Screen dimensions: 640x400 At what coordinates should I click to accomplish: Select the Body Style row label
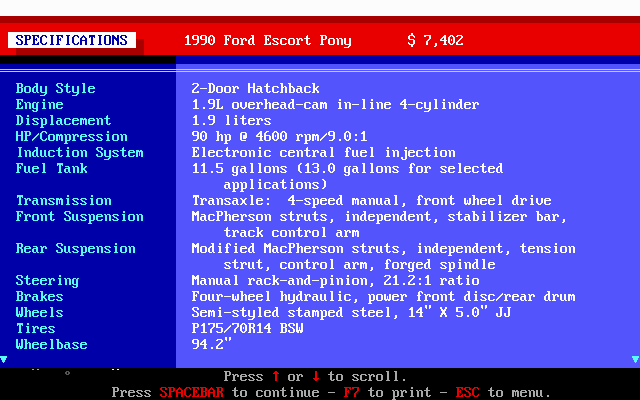(55, 89)
